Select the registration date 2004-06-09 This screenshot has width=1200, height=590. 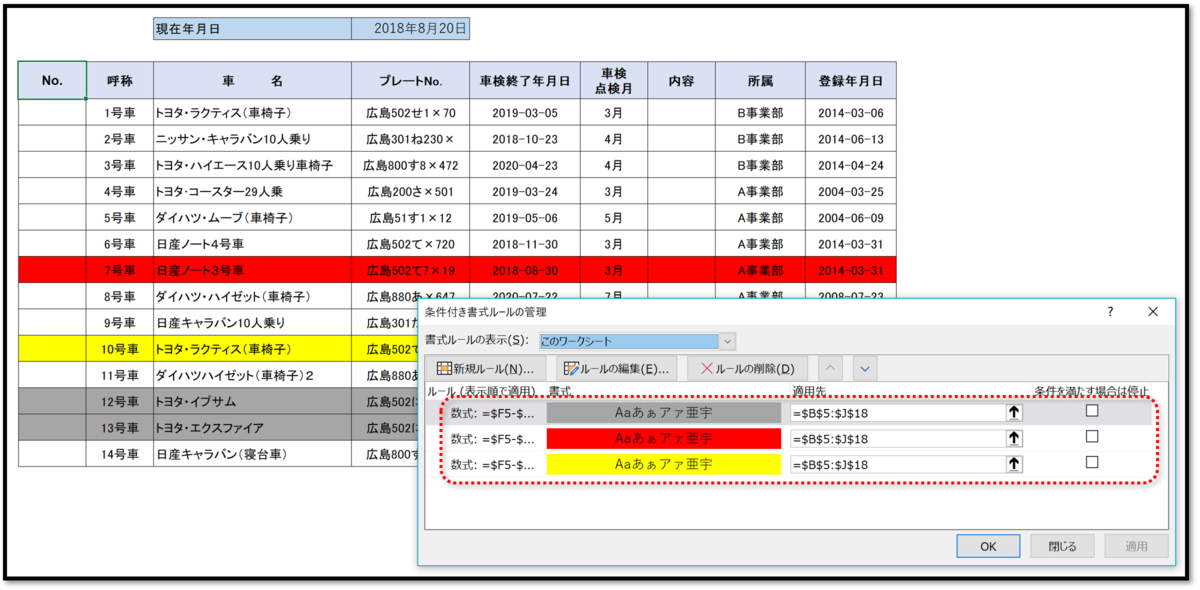click(x=851, y=218)
